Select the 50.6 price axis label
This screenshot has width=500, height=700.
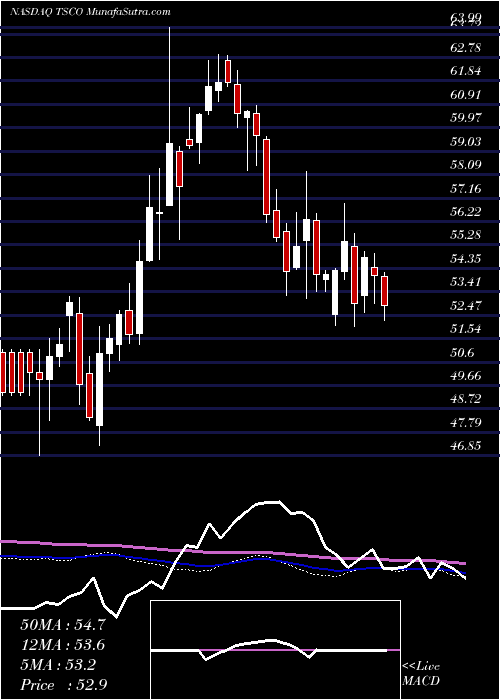pyautogui.click(x=462, y=353)
